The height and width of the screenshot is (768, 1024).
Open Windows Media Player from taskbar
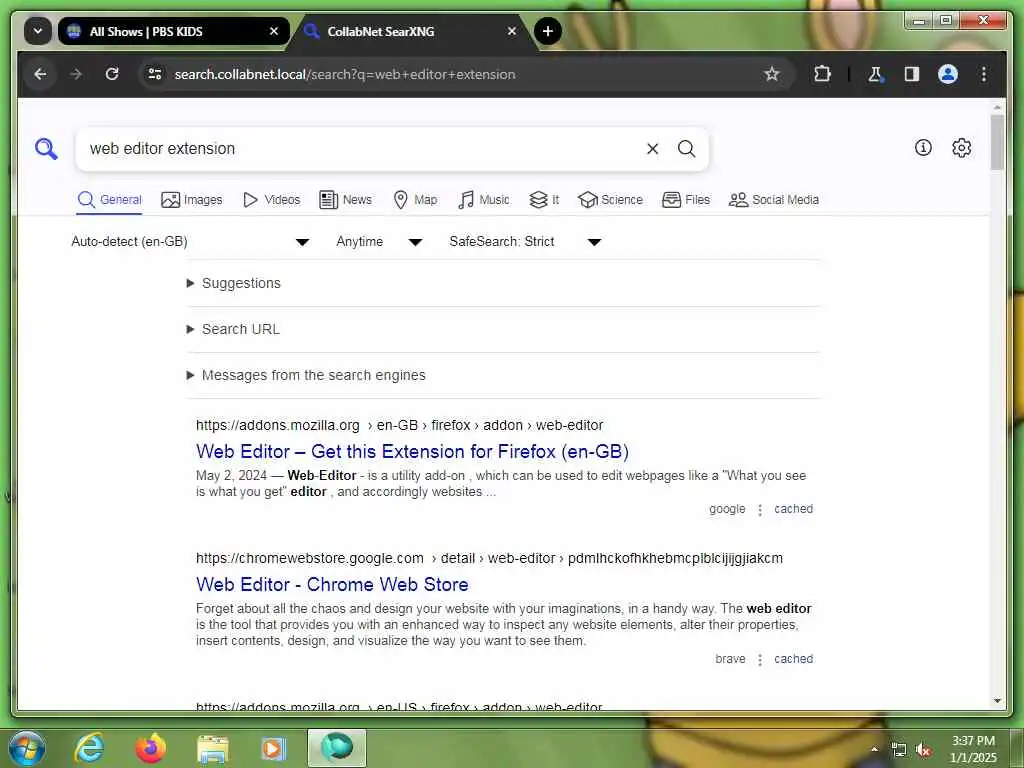273,749
